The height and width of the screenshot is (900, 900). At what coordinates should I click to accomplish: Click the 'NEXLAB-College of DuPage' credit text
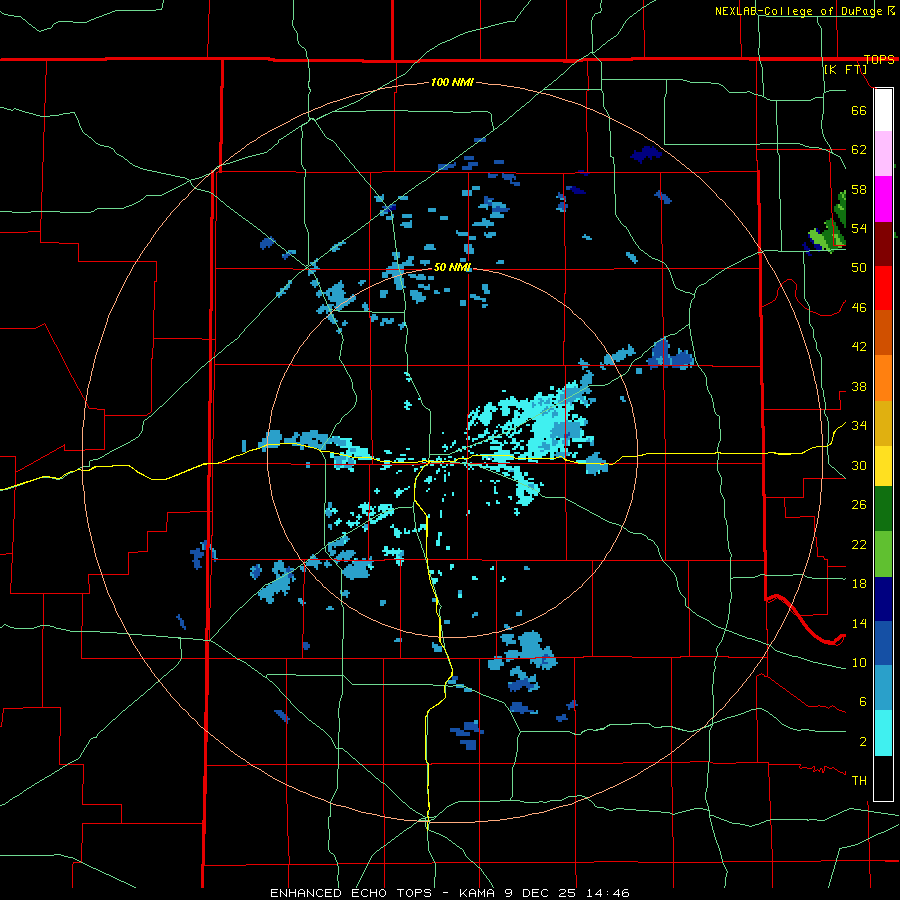798,11
